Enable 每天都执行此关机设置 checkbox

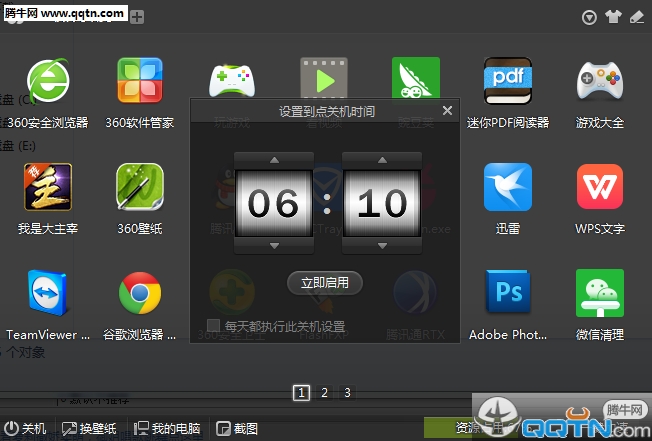[213, 325]
